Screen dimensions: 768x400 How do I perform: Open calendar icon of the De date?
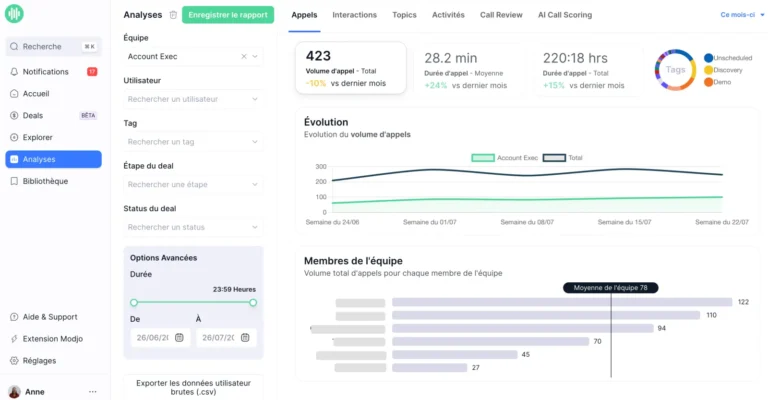coord(179,337)
